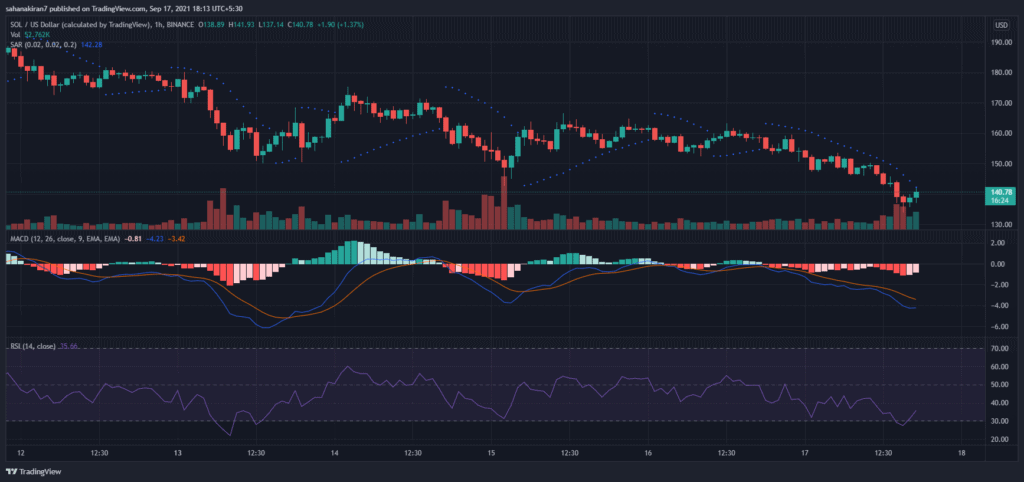
Task: Click the 30.00 label on RSI axis
Action: click(1000, 421)
